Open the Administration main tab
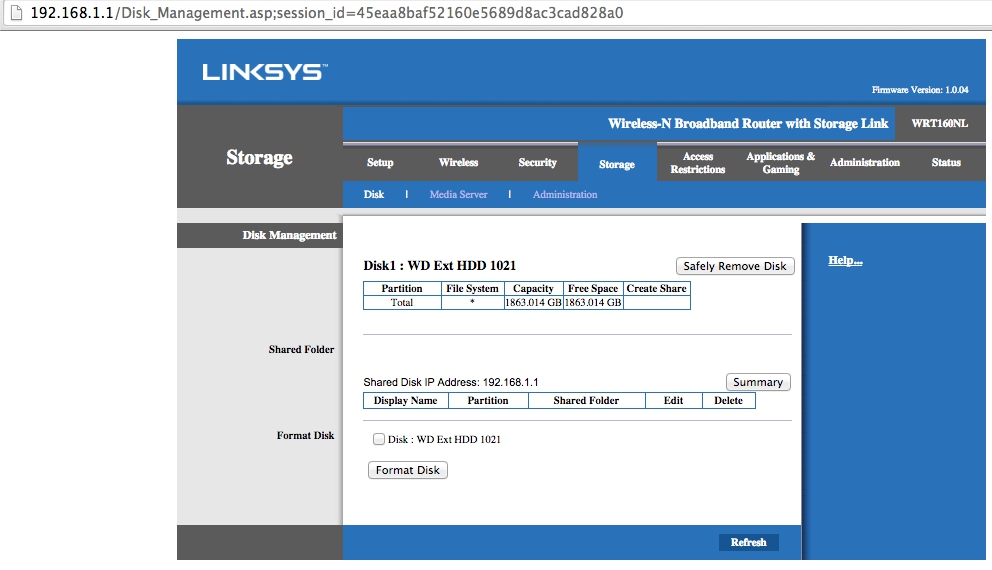This screenshot has width=992, height=570. 865,163
